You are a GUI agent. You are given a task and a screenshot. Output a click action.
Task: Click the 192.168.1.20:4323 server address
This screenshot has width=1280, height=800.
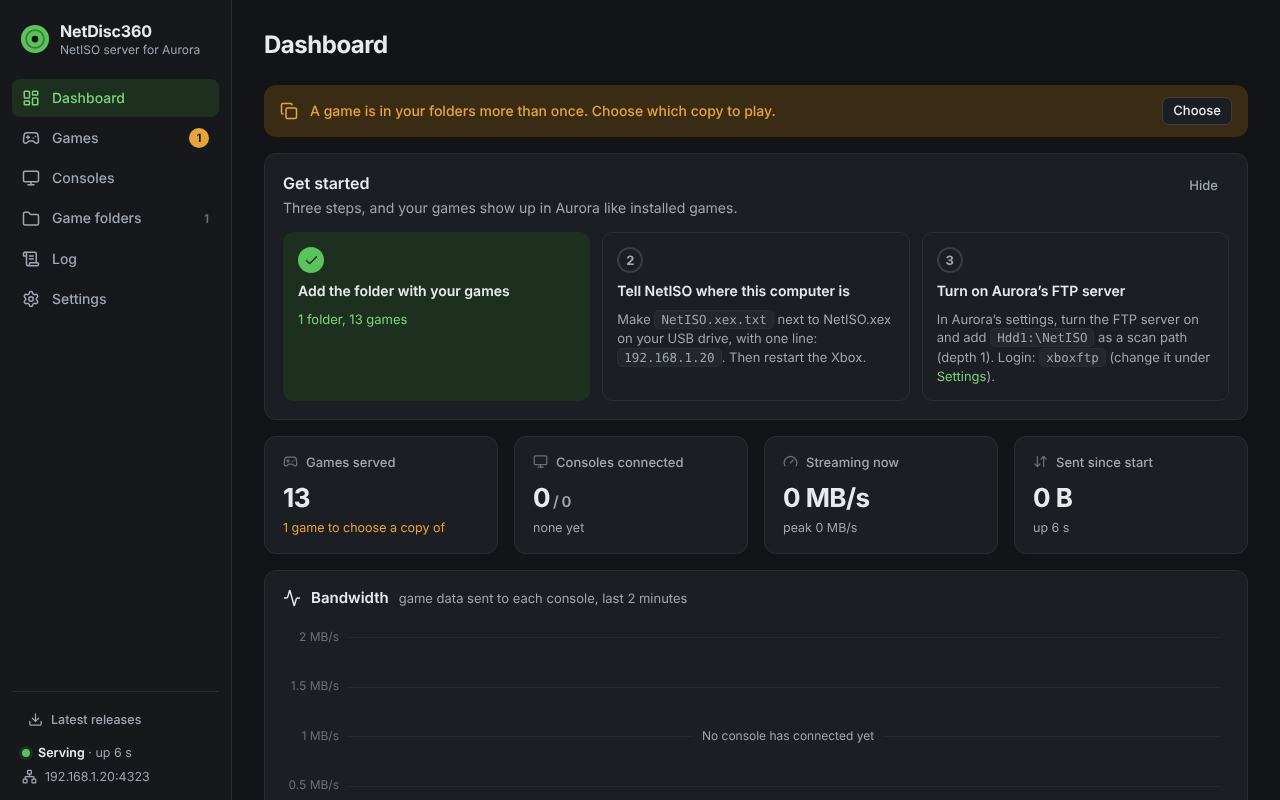[x=97, y=777]
